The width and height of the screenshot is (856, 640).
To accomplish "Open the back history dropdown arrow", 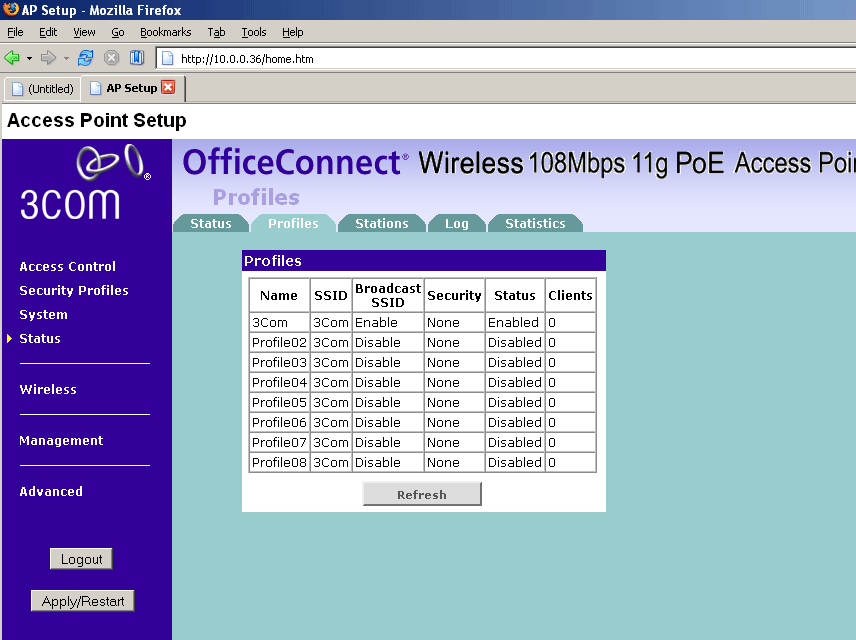I will pos(29,58).
